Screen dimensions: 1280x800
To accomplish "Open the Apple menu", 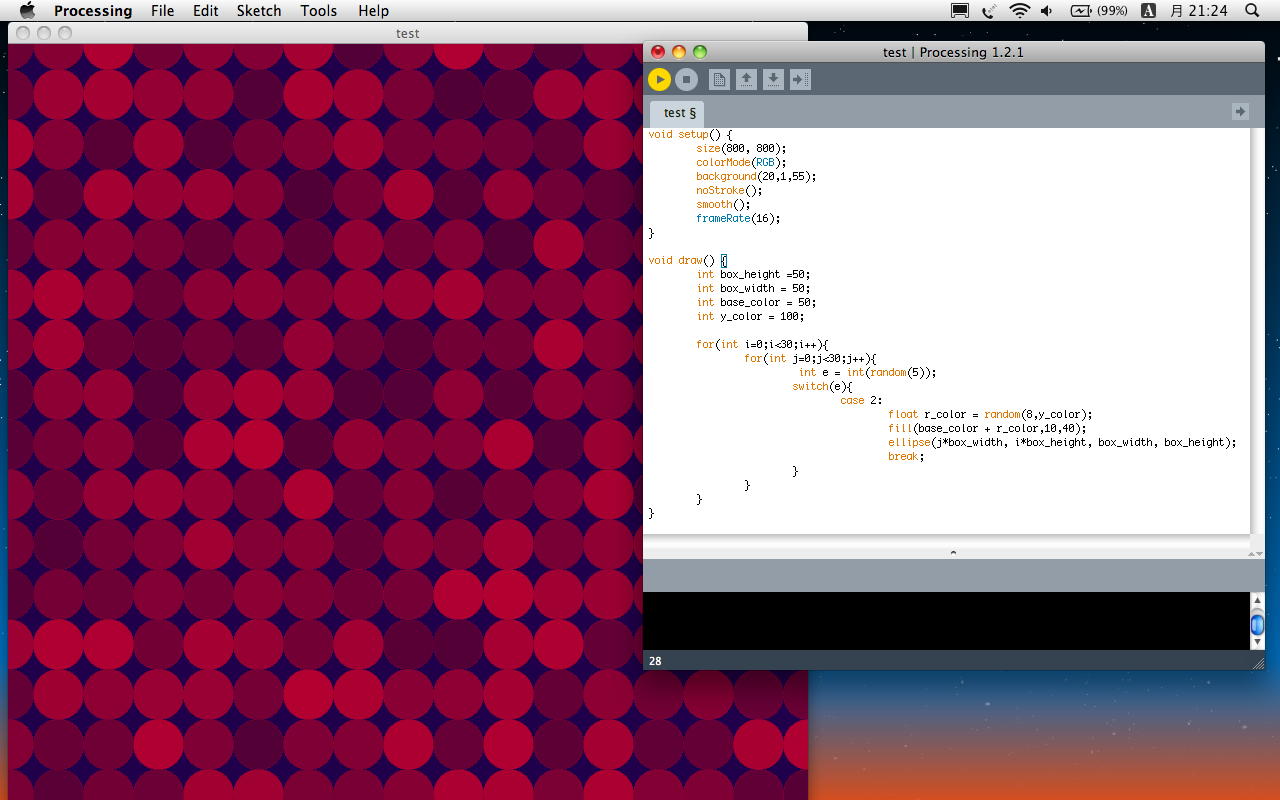I will click(x=27, y=11).
